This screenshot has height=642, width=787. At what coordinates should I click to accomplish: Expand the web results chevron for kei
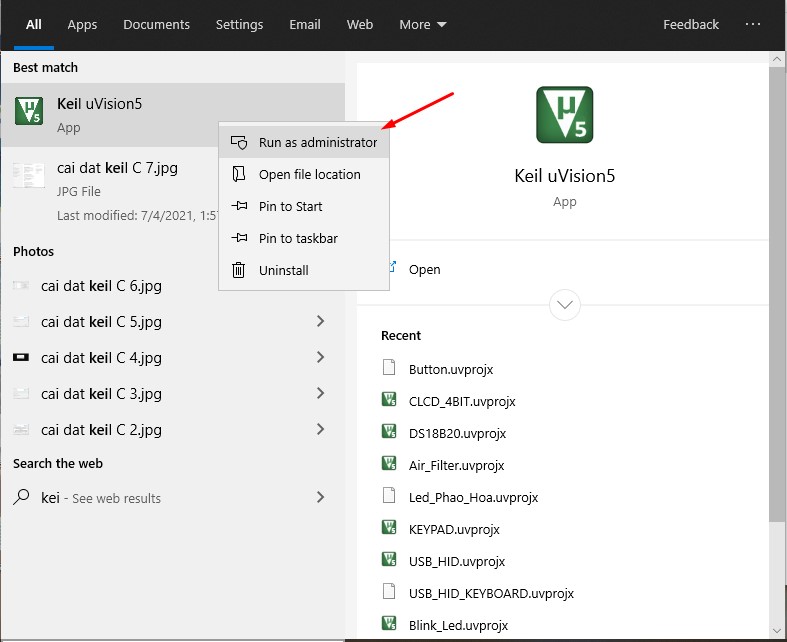click(x=320, y=497)
